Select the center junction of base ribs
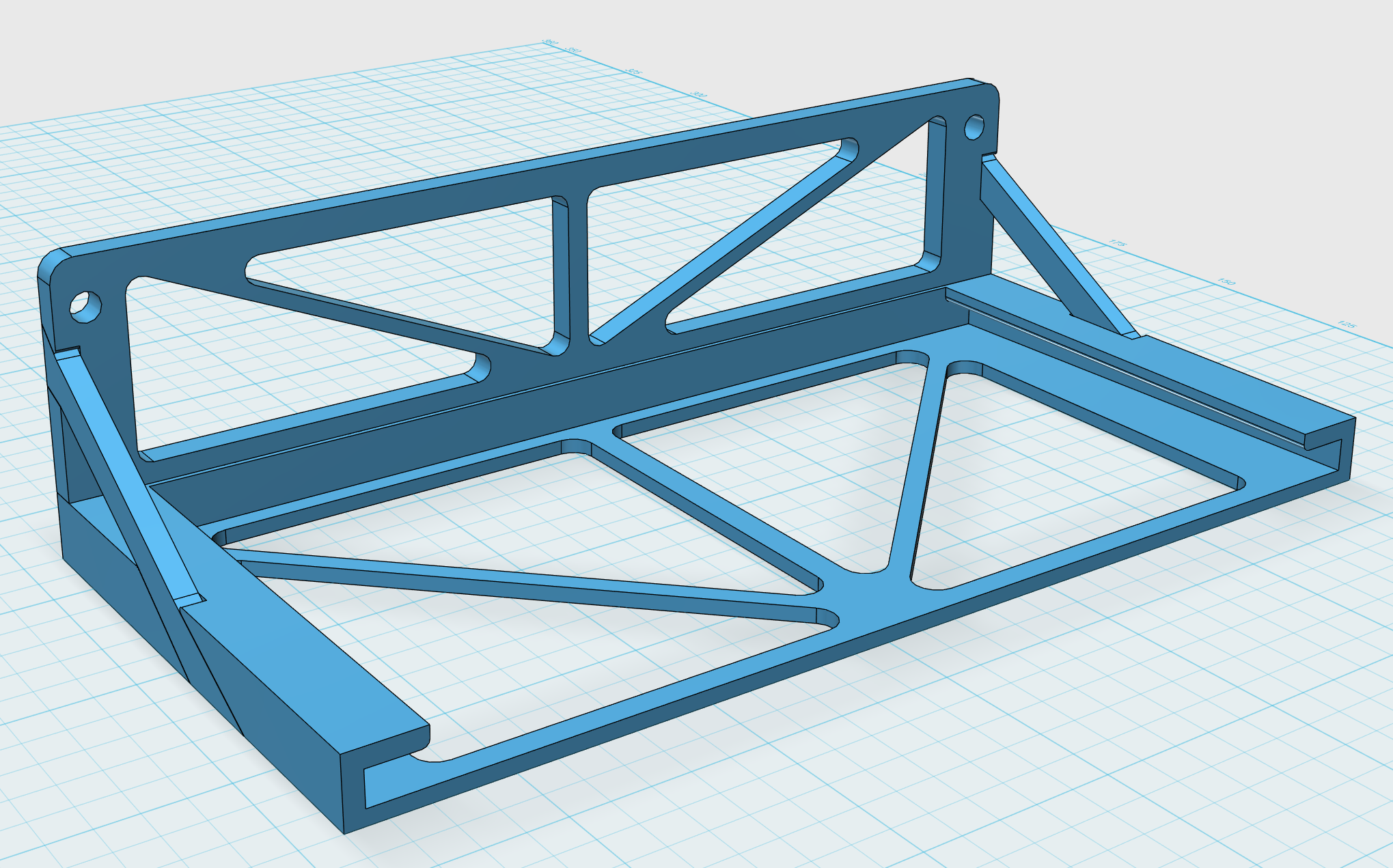Screen dimensions: 1393x868 pyautogui.click(x=866, y=591)
